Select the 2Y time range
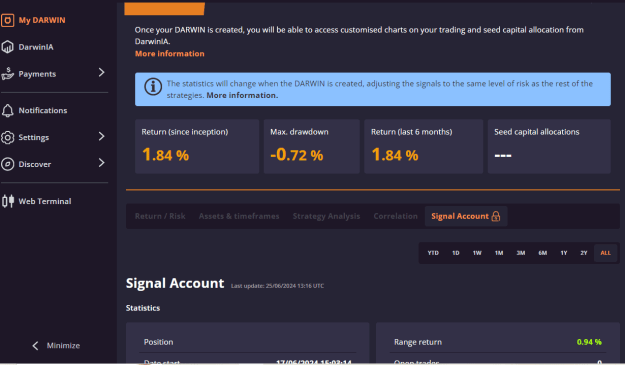 coord(584,253)
